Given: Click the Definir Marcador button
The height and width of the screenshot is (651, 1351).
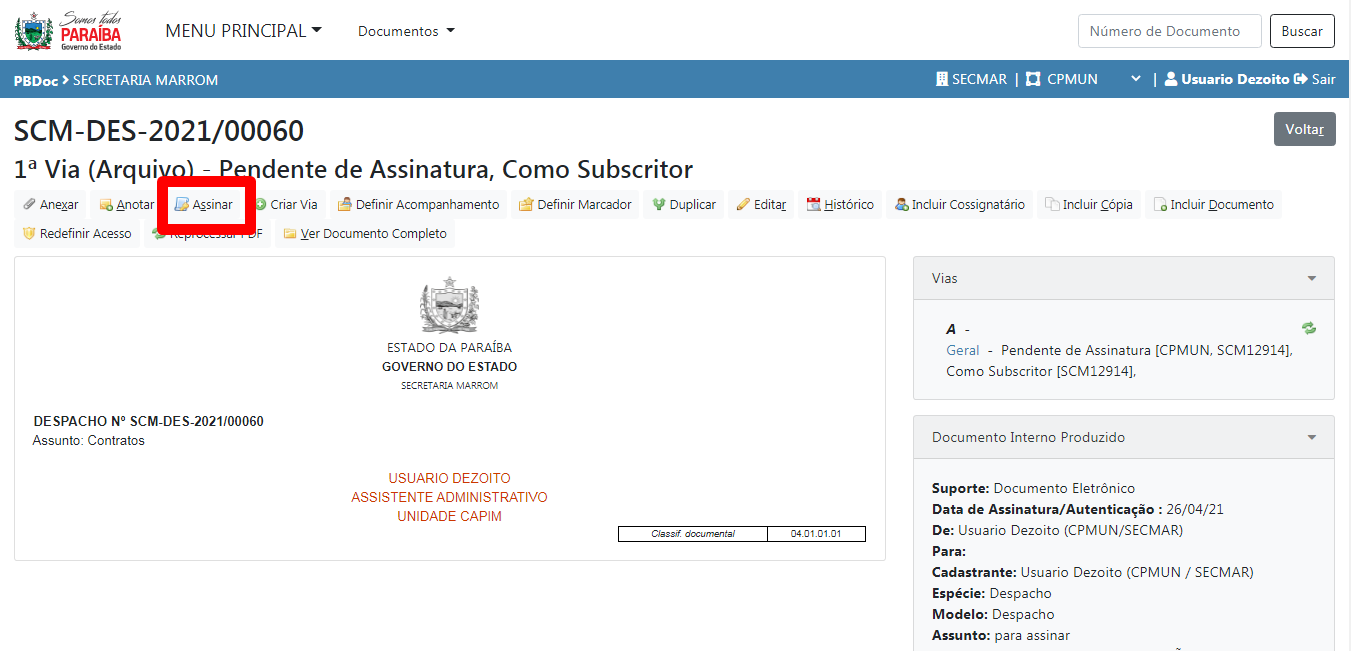Looking at the screenshot, I should click(x=576, y=205).
